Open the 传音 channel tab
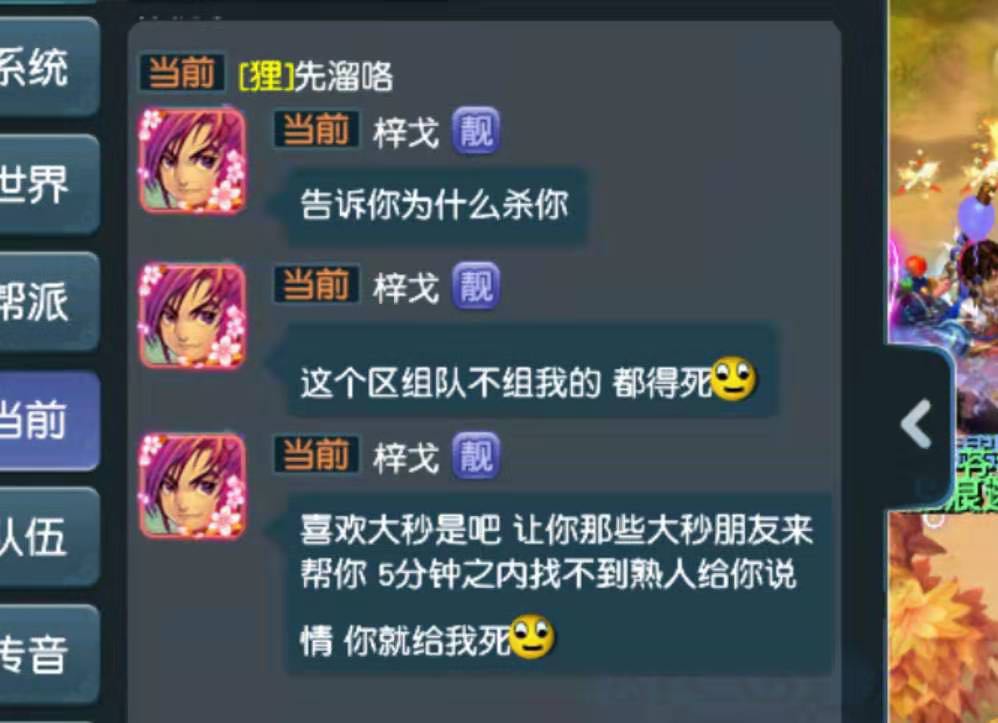 pos(47,654)
